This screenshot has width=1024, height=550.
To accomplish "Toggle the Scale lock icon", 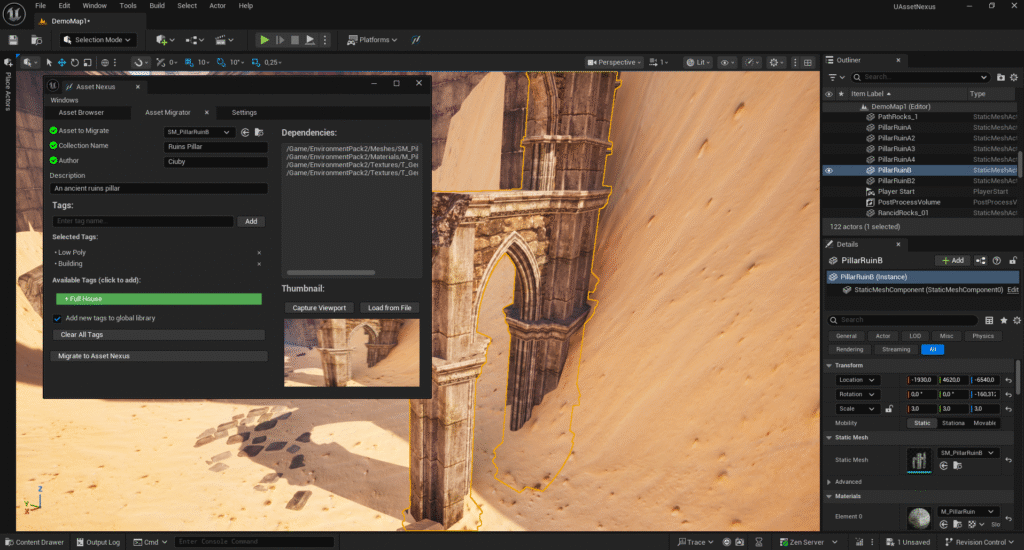I will tap(889, 409).
